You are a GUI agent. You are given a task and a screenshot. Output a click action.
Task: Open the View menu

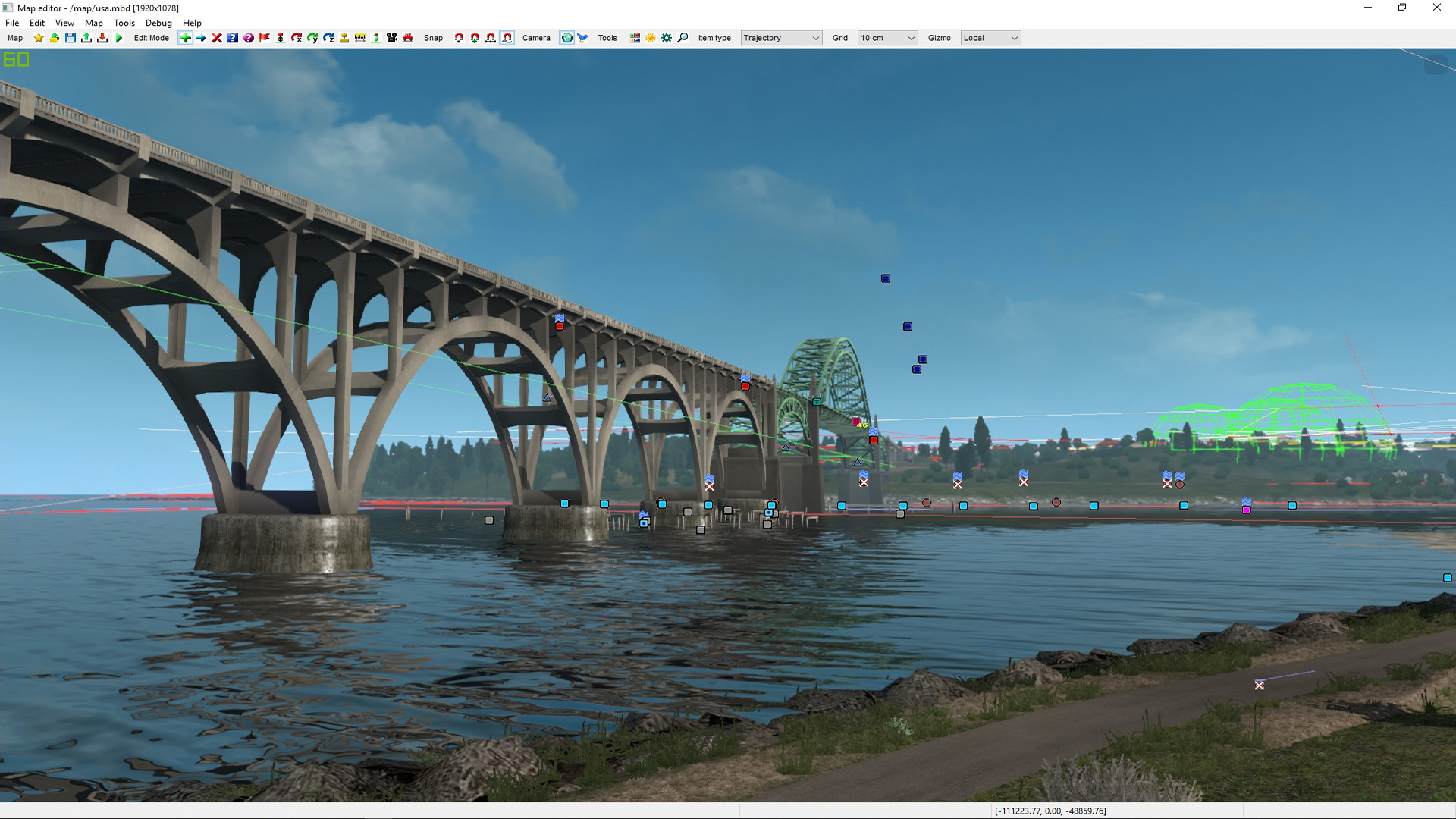(64, 23)
